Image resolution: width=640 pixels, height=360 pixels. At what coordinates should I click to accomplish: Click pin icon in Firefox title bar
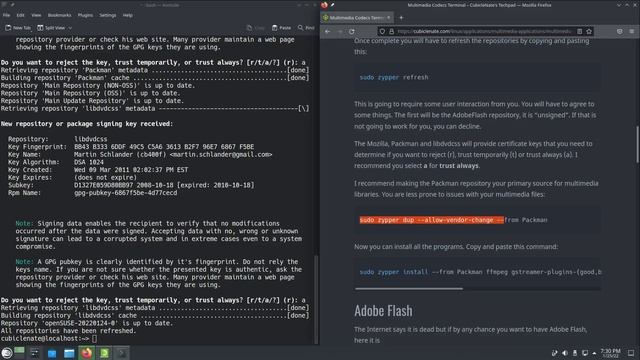coord(332,5)
